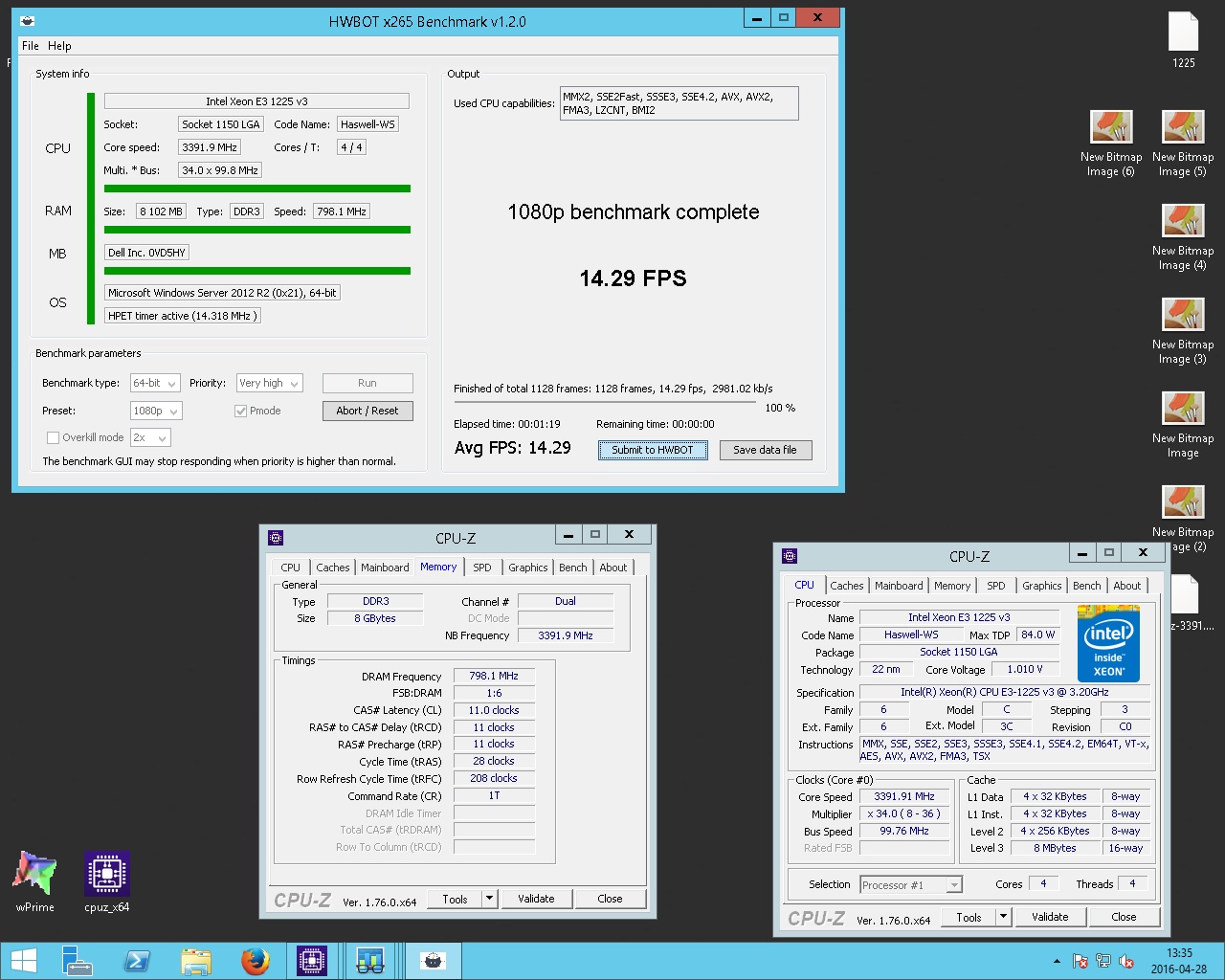Click the Abort / Reset button
1225x980 pixels.
pyautogui.click(x=367, y=411)
